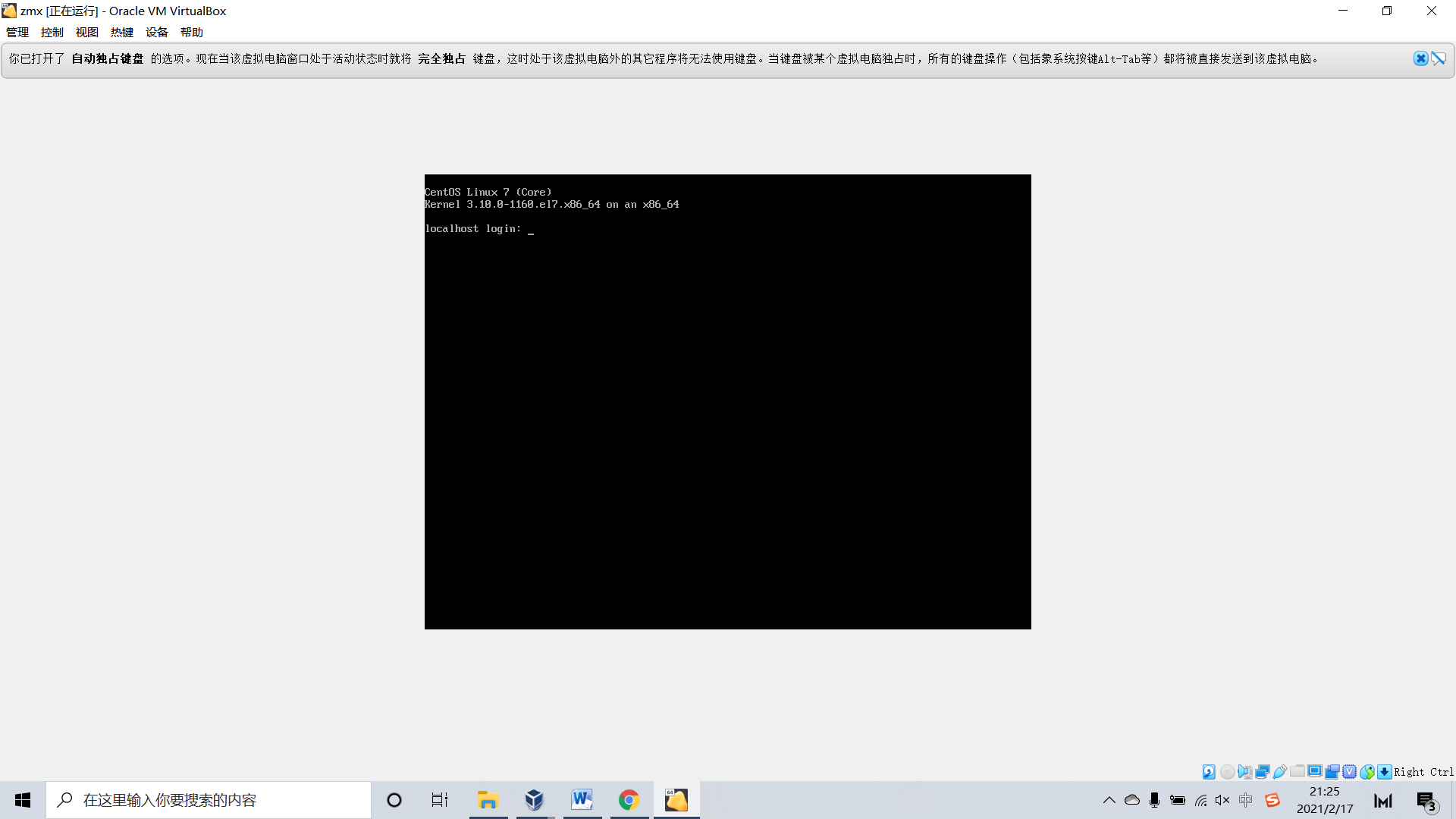Image resolution: width=1456 pixels, height=819 pixels.
Task: Click the network adapters status icon
Action: (x=1263, y=772)
